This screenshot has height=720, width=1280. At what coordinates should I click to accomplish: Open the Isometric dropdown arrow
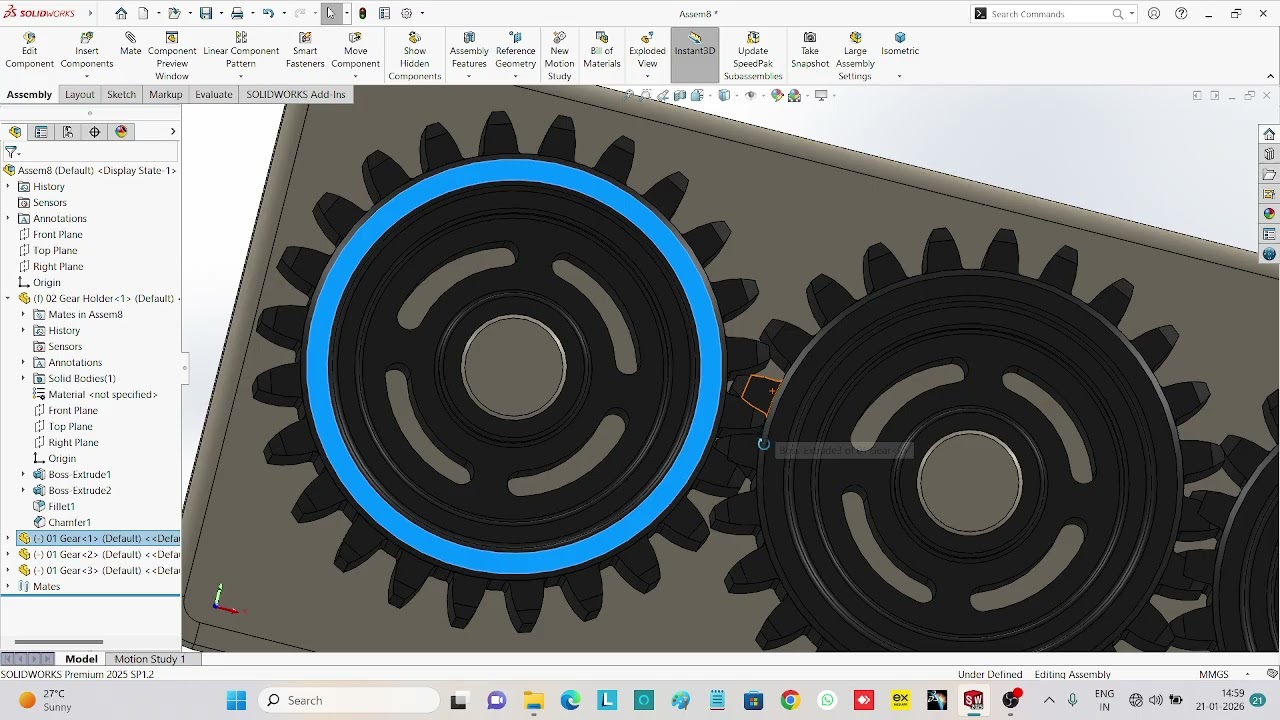[x=899, y=77]
